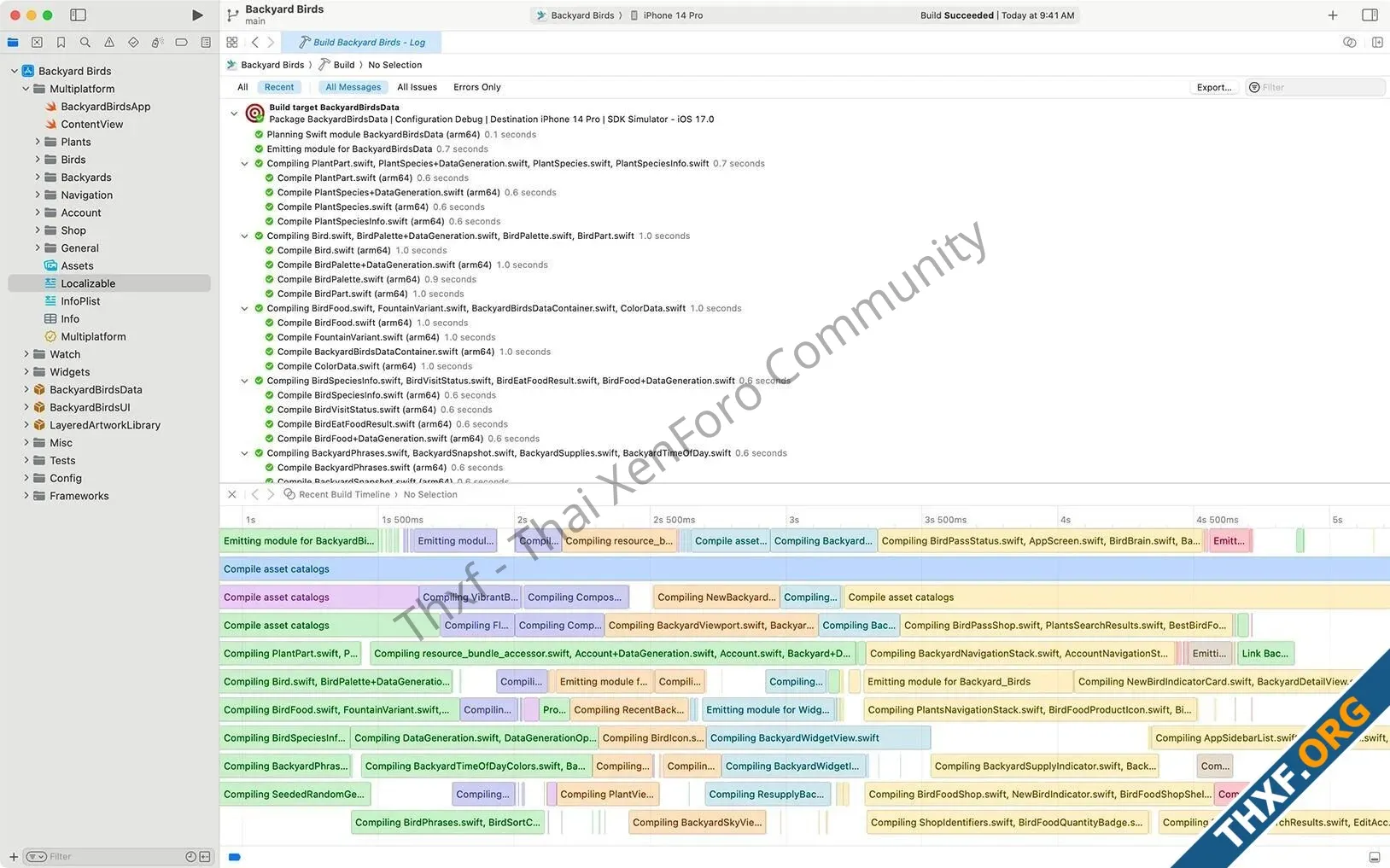Expand the Plants folder
Screen dimensions: 1390x868
coord(38,142)
